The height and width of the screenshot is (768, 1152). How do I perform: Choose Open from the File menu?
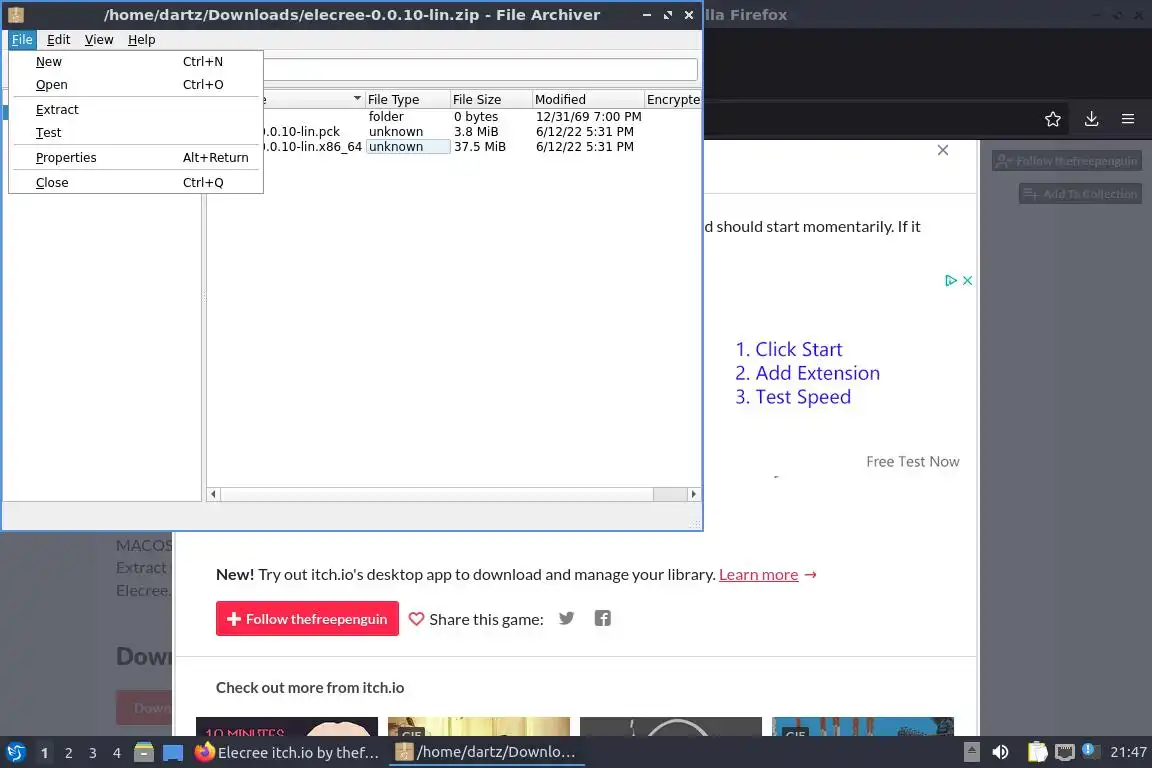pyautogui.click(x=135, y=85)
